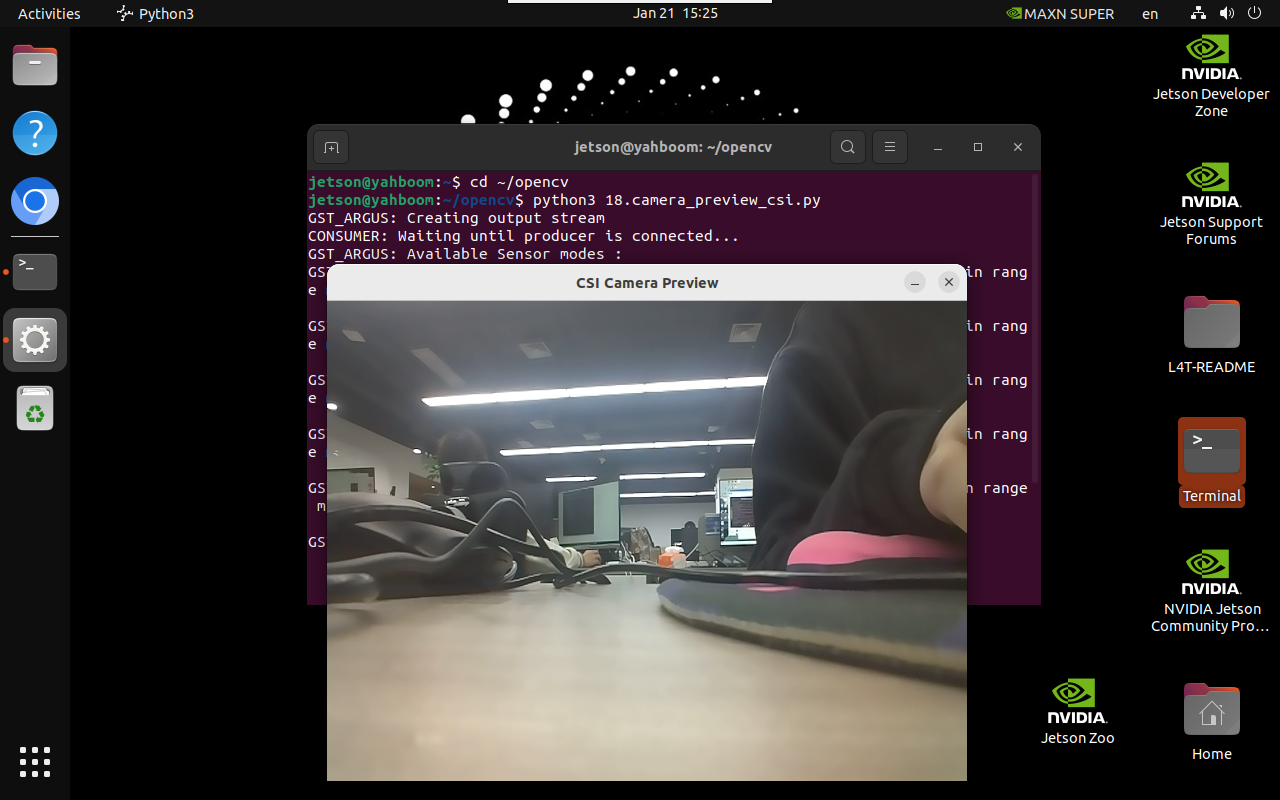Open volume icon in top bar
This screenshot has height=800, width=1280.
(1226, 14)
